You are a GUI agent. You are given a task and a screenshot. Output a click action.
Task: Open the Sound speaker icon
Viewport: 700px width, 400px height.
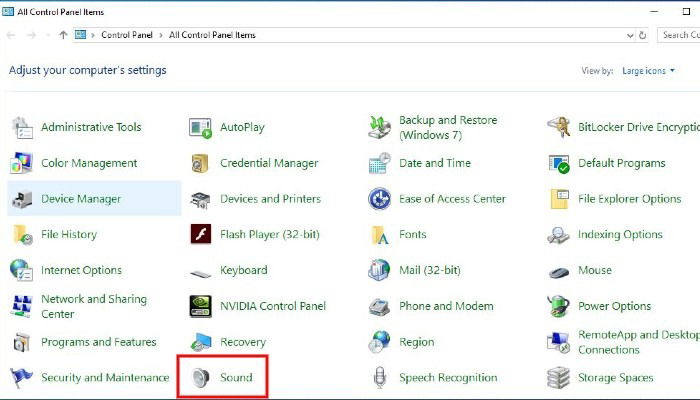pyautogui.click(x=200, y=378)
